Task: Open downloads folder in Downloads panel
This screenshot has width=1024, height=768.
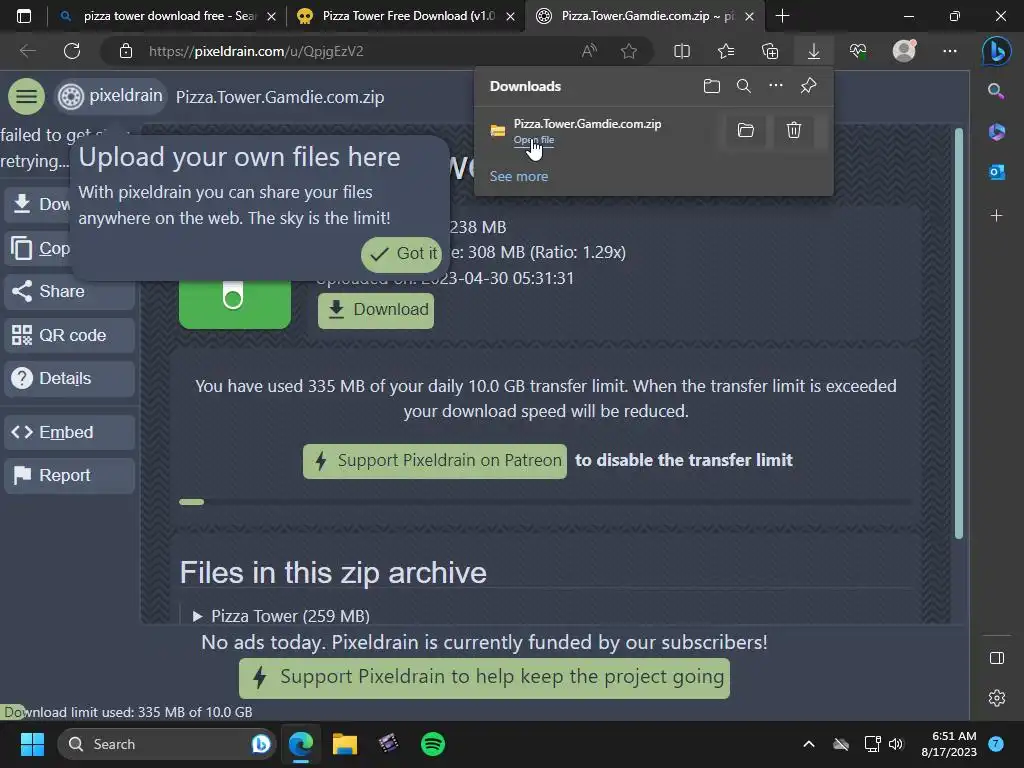Action: point(712,86)
